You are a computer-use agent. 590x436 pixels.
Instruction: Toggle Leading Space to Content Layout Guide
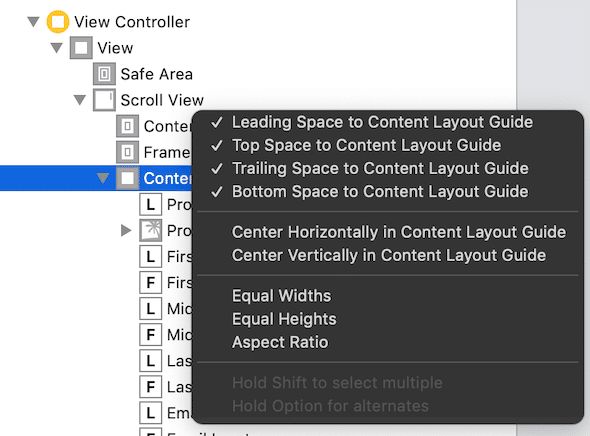coord(388,122)
